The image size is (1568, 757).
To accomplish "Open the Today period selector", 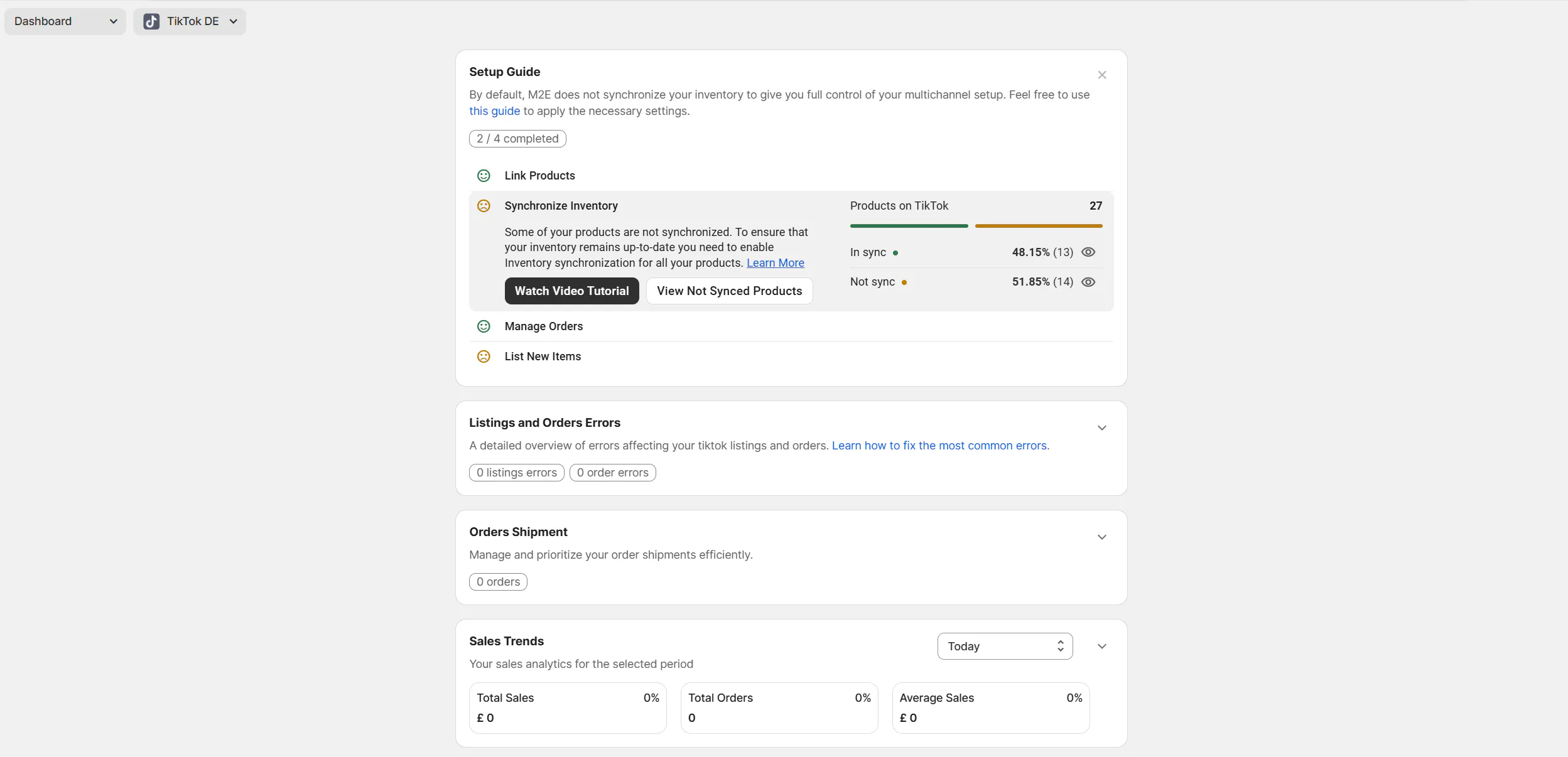I will click(1005, 647).
